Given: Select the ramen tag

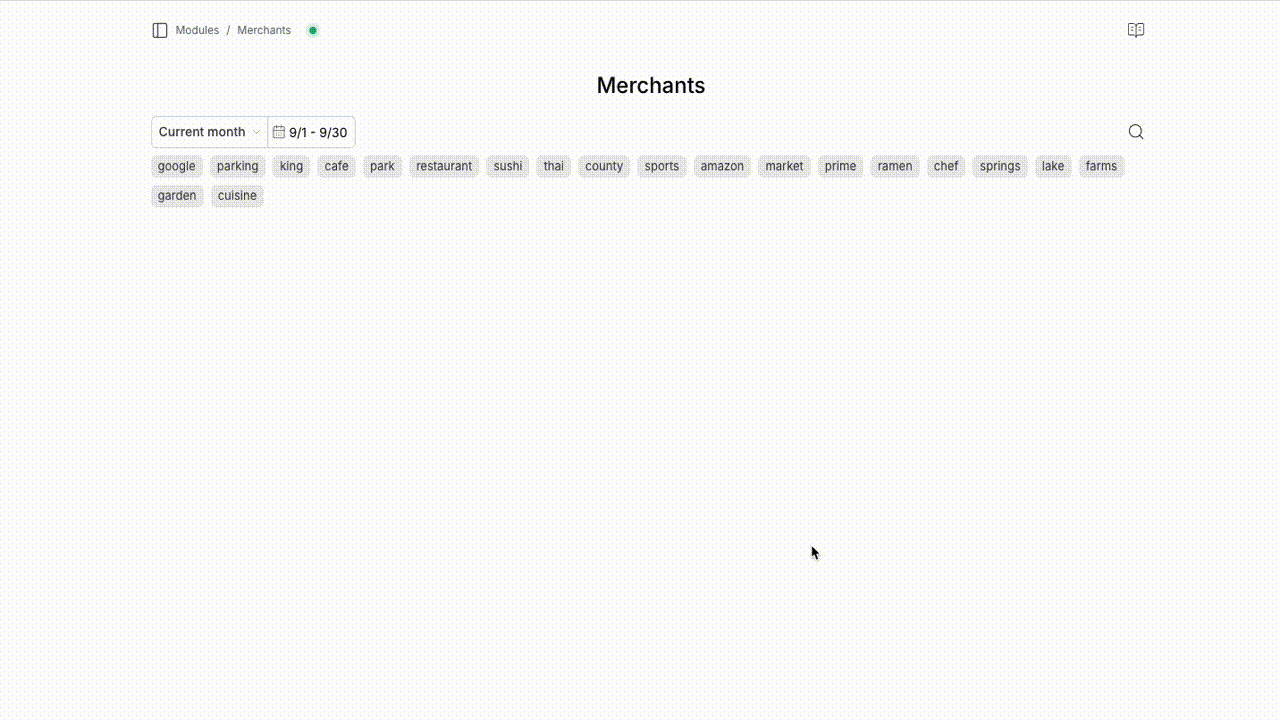Looking at the screenshot, I should coord(894,166).
